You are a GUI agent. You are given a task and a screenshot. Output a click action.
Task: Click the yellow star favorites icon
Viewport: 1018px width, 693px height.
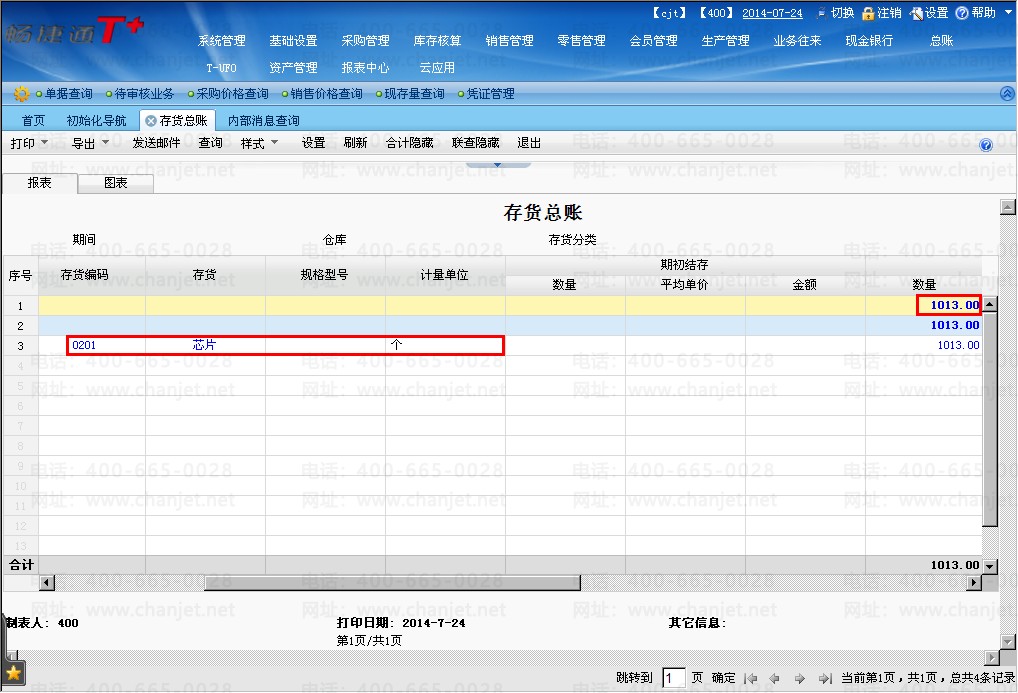(x=13, y=674)
